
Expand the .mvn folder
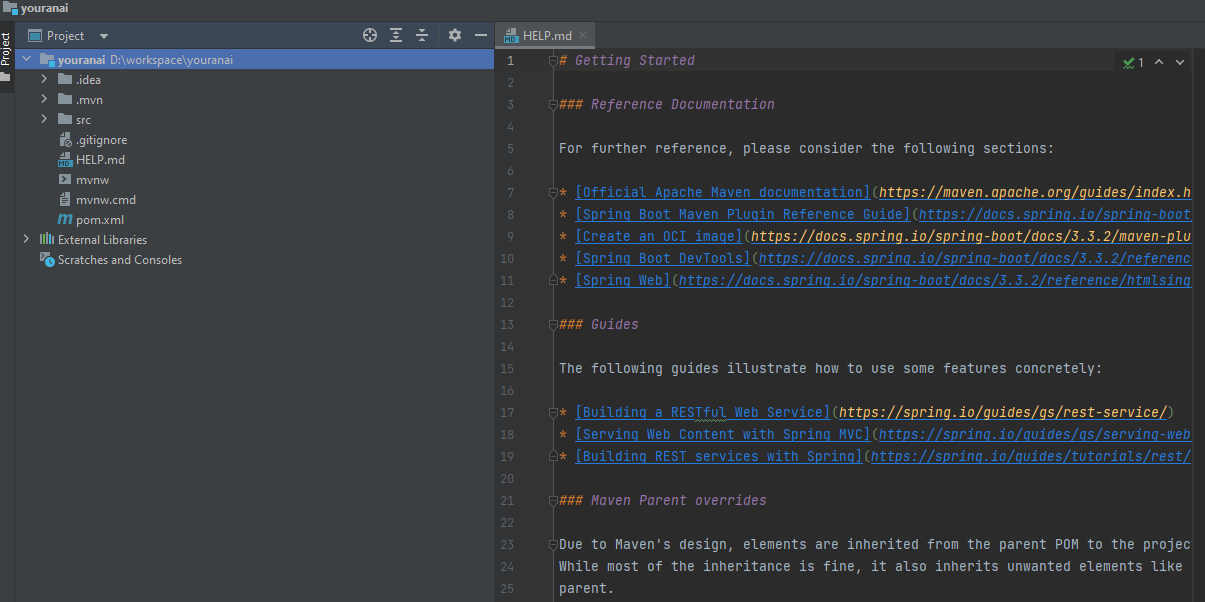(x=44, y=100)
